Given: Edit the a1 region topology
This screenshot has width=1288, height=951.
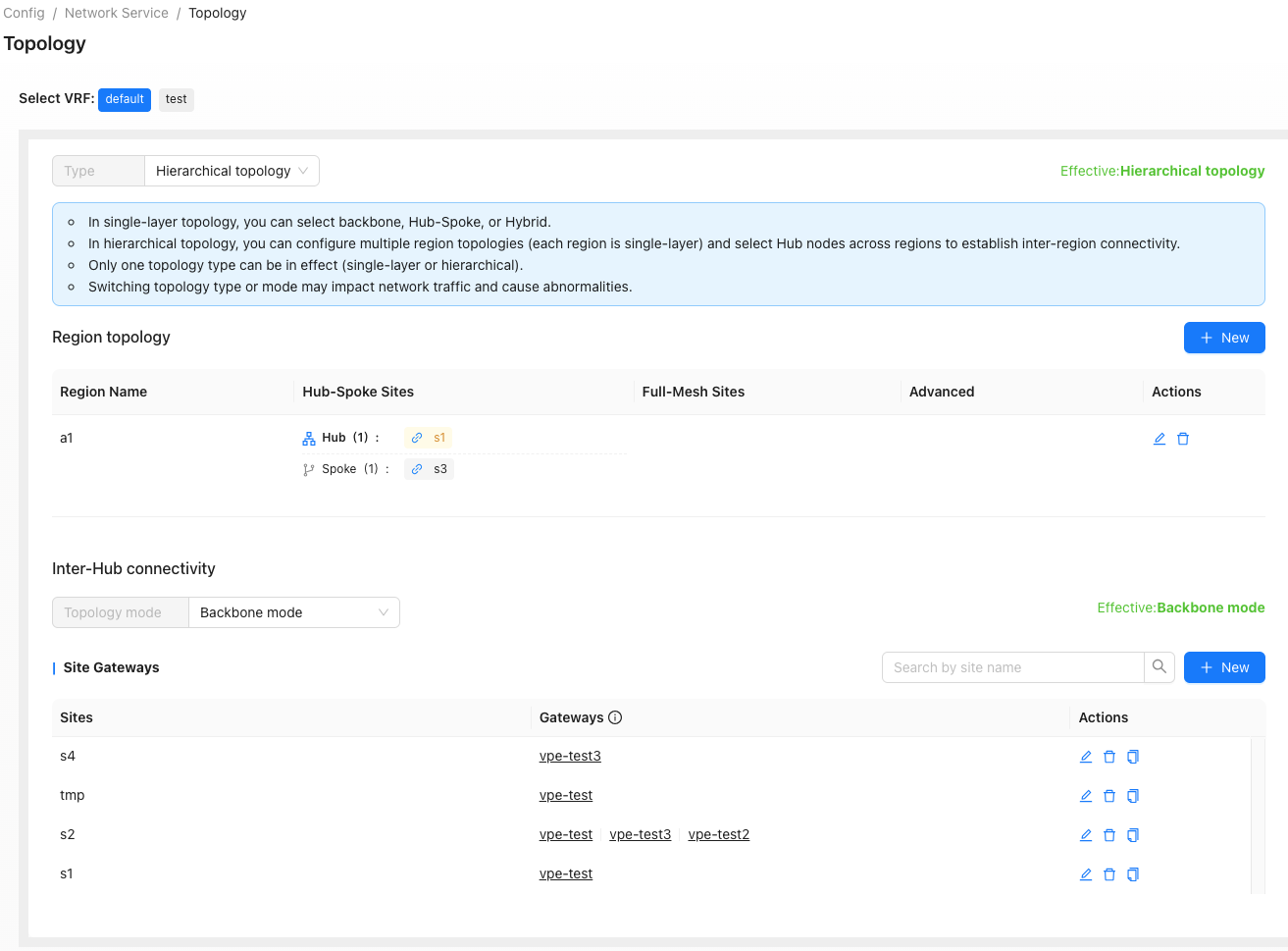Looking at the screenshot, I should tap(1159, 439).
